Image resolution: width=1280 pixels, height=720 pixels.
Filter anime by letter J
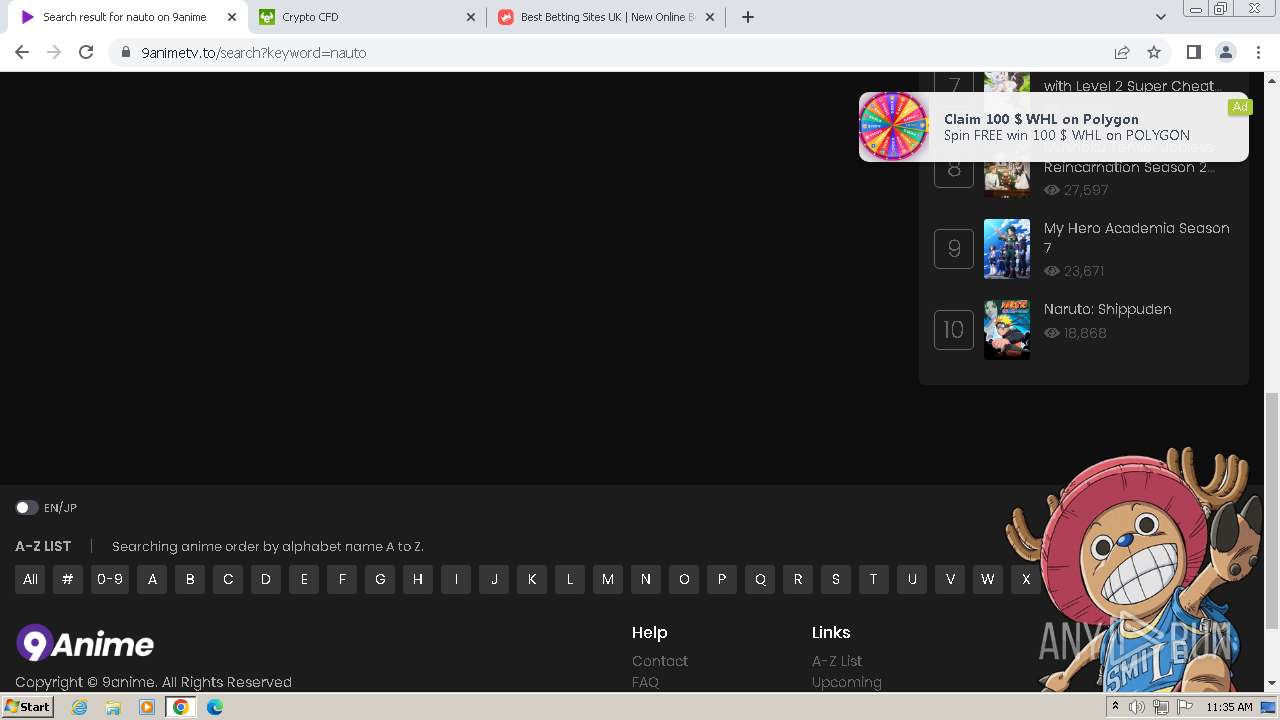(x=494, y=579)
